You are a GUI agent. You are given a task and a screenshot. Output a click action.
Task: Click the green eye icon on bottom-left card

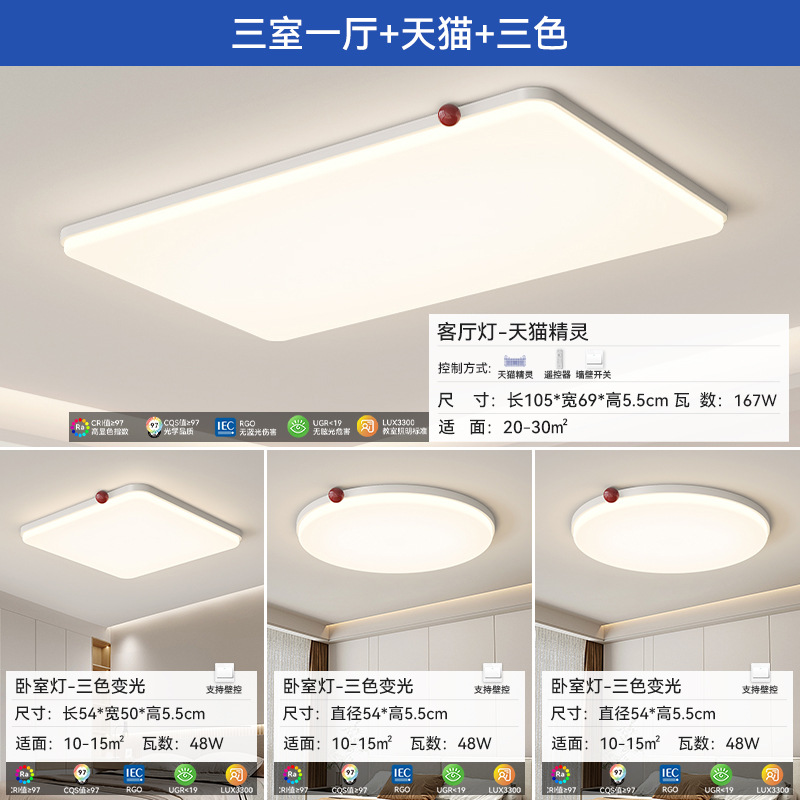[184, 774]
